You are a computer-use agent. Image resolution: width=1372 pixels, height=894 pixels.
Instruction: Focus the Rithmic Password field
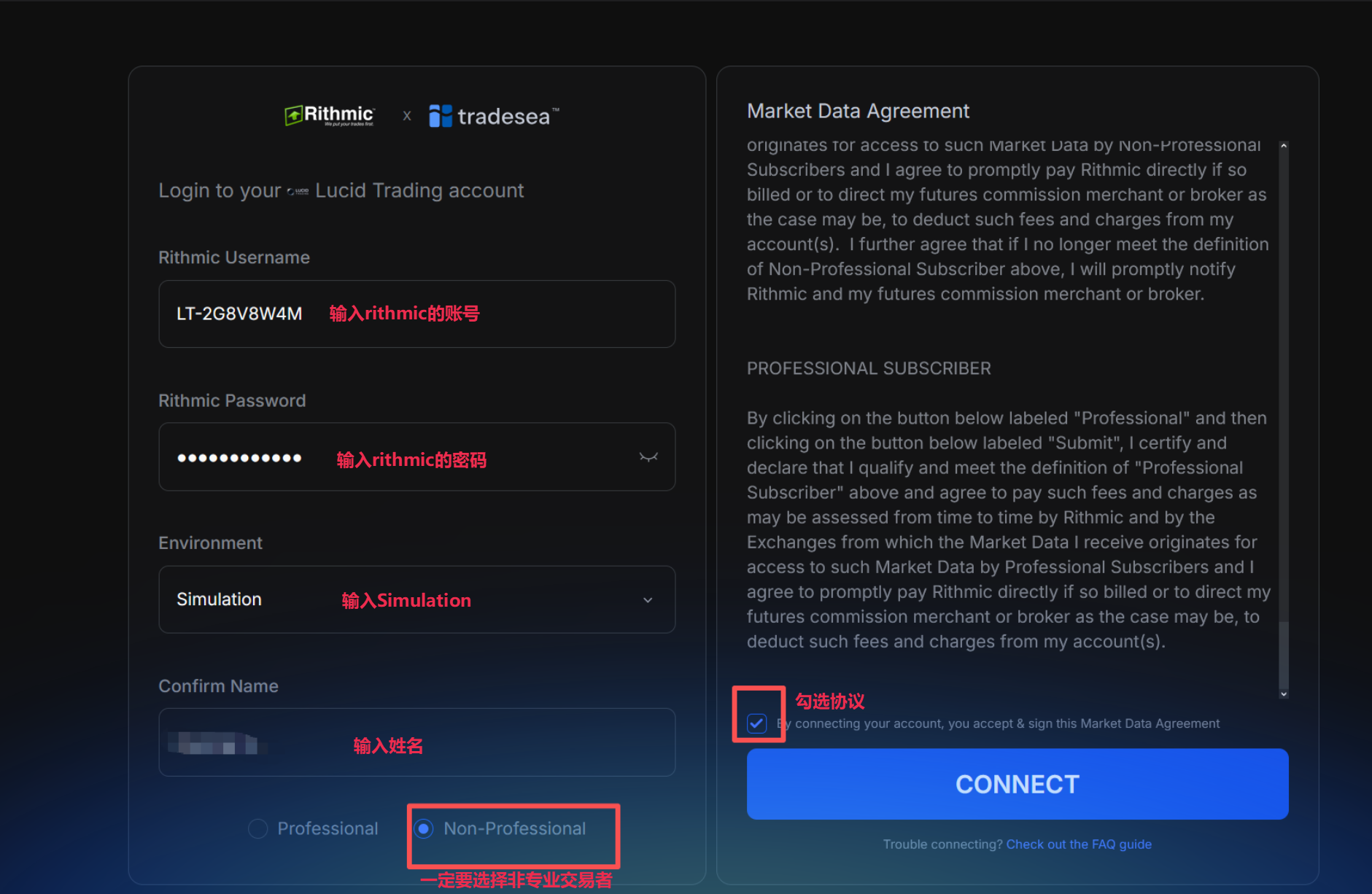click(416, 456)
